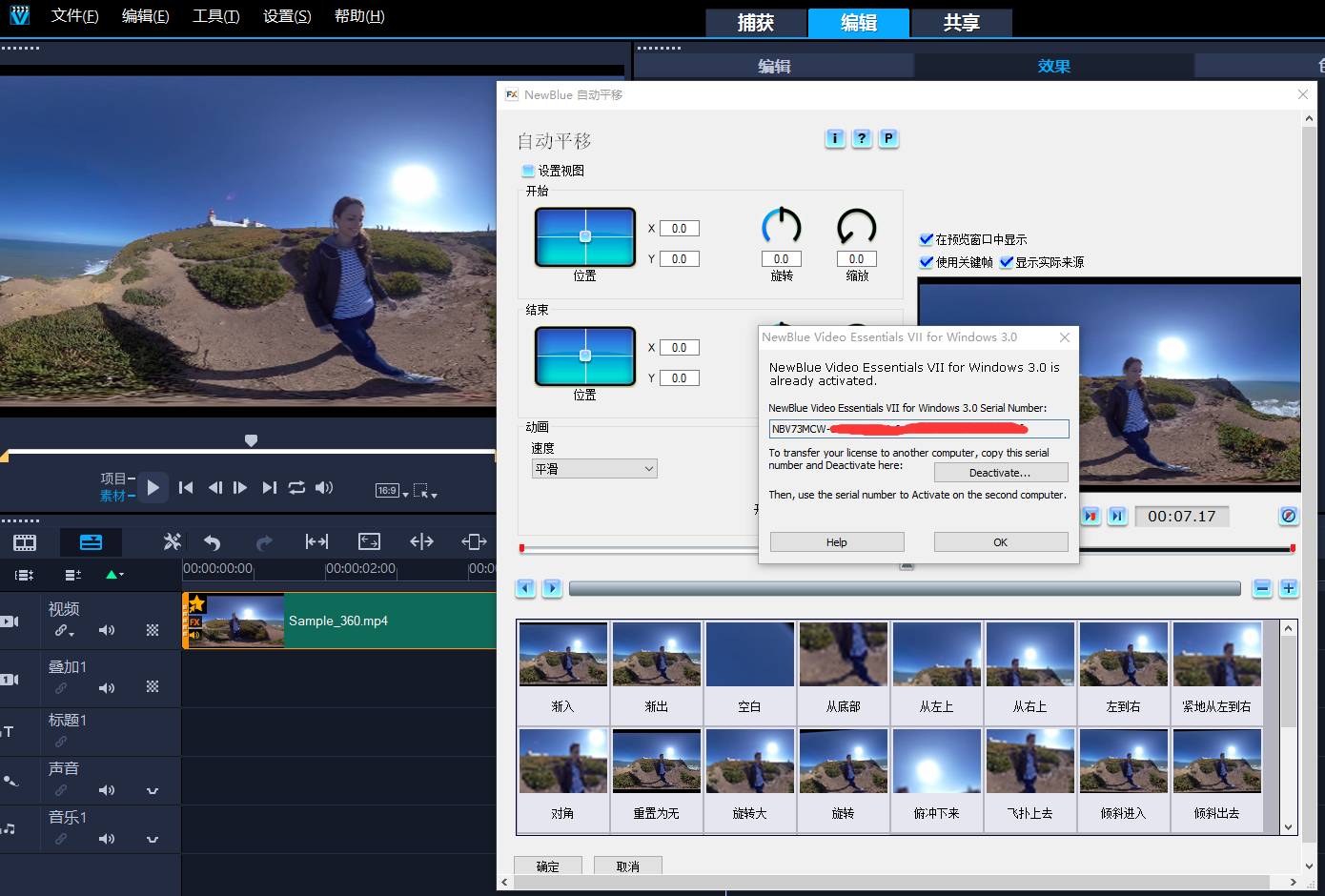Screen dimensions: 1325x896
Task: Expand the 音乐1 track chevron
Action: pyautogui.click(x=153, y=840)
